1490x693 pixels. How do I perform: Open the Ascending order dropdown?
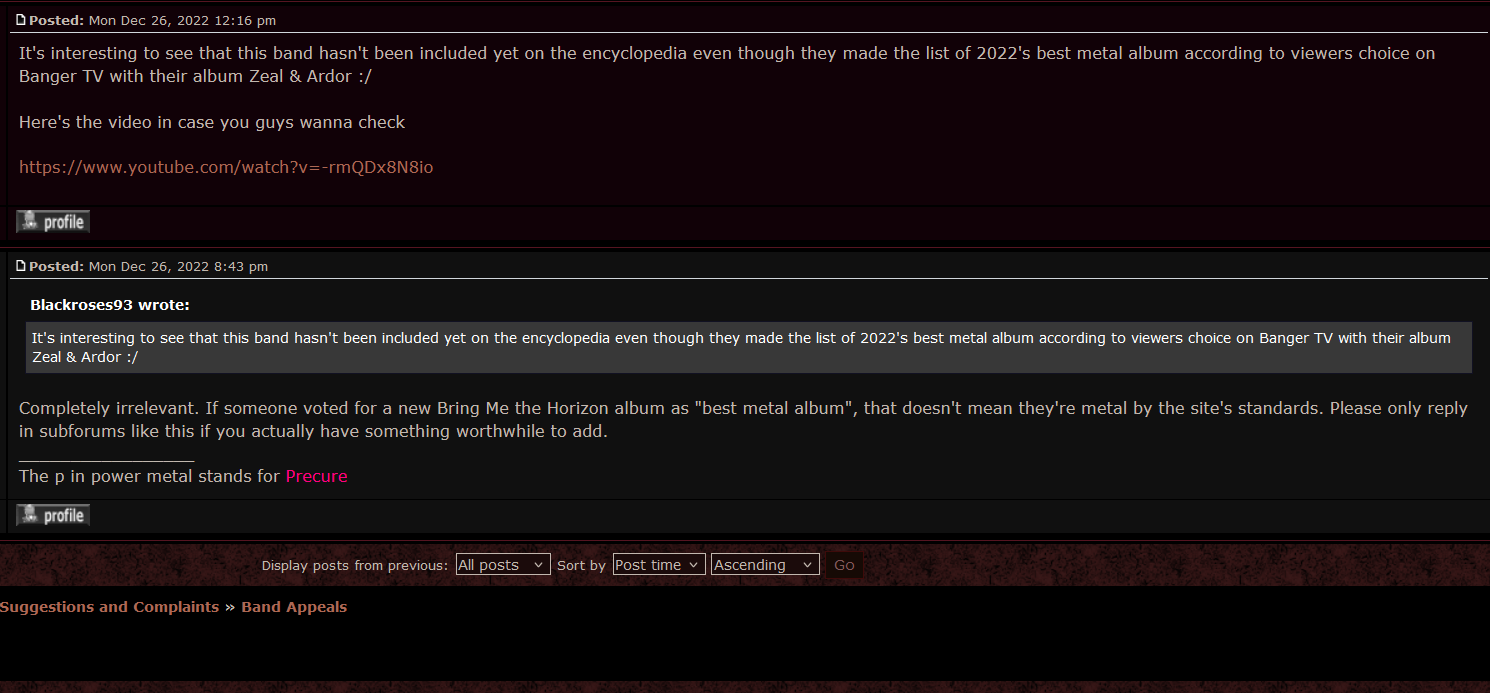click(766, 565)
